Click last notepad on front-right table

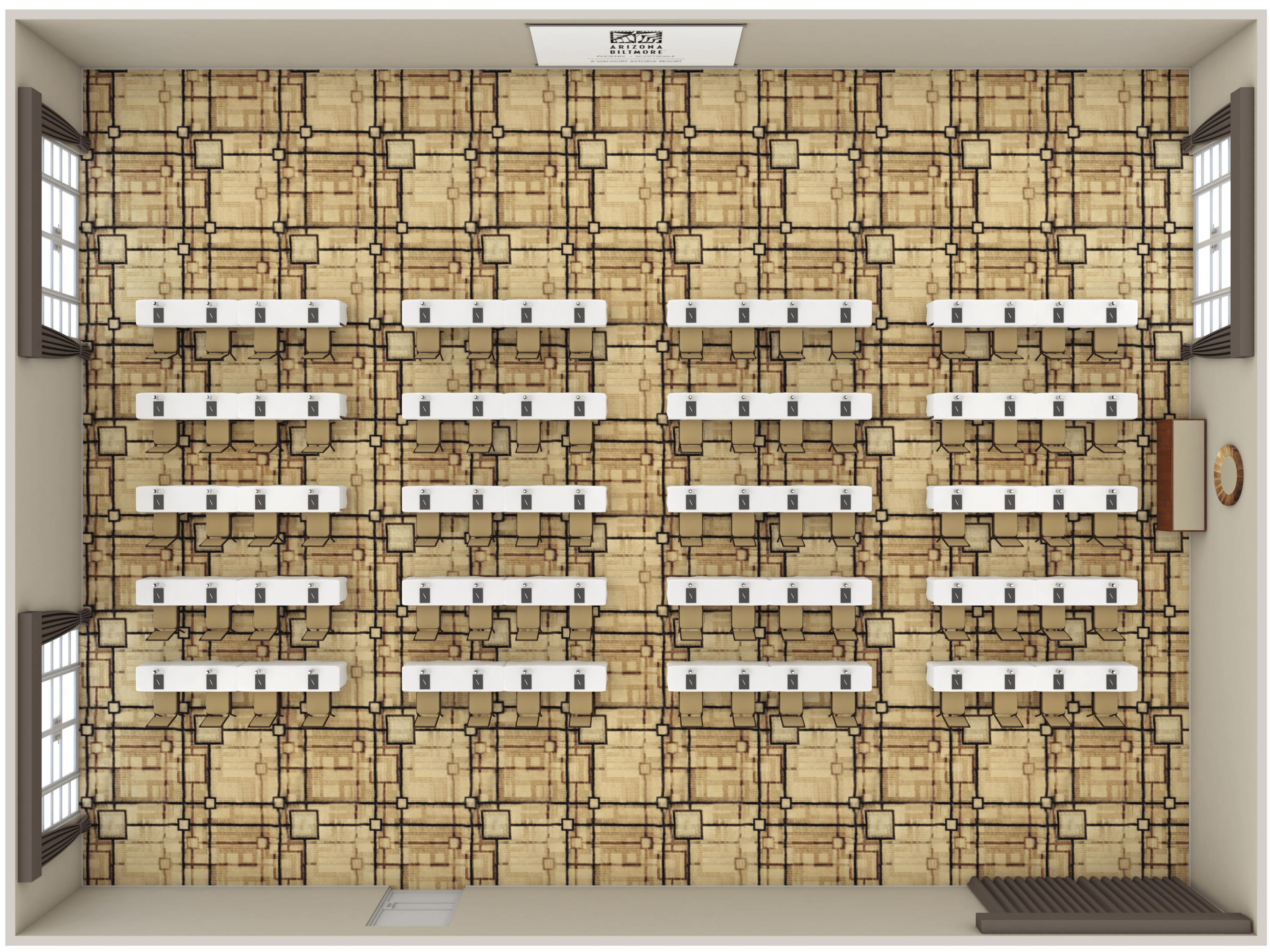click(x=1111, y=315)
